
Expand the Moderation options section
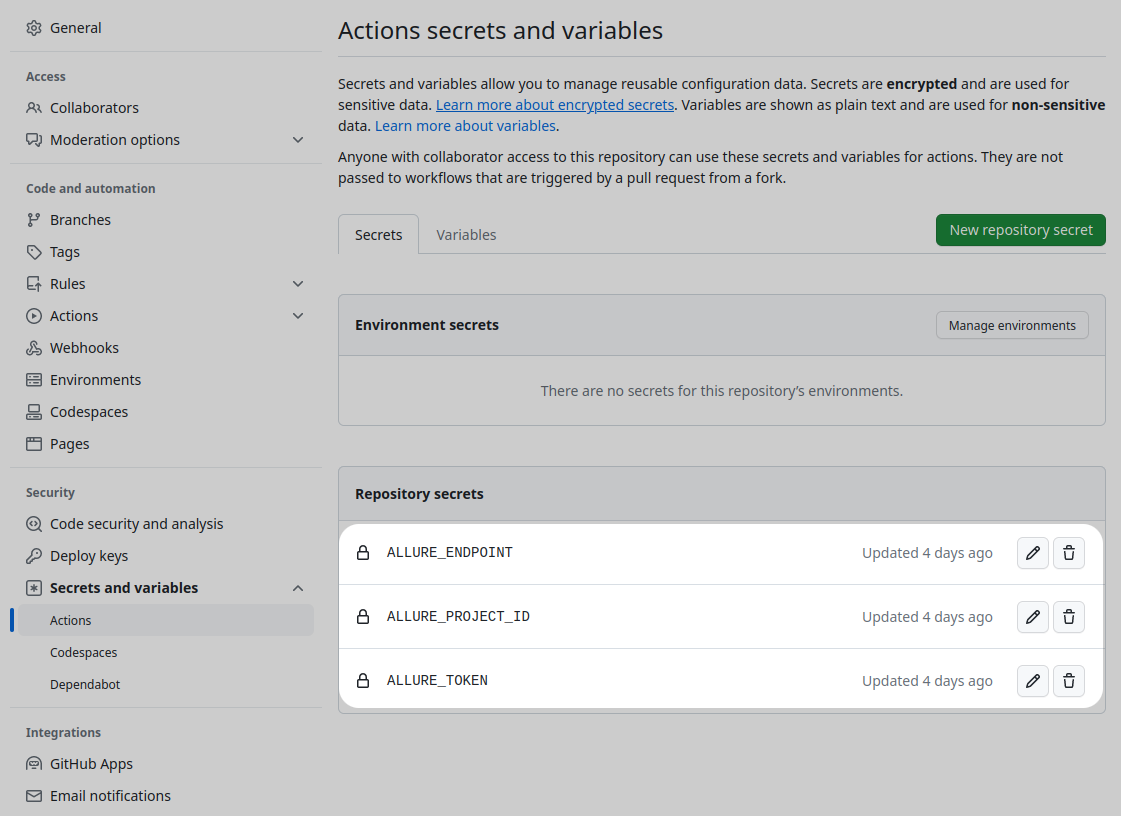point(297,140)
